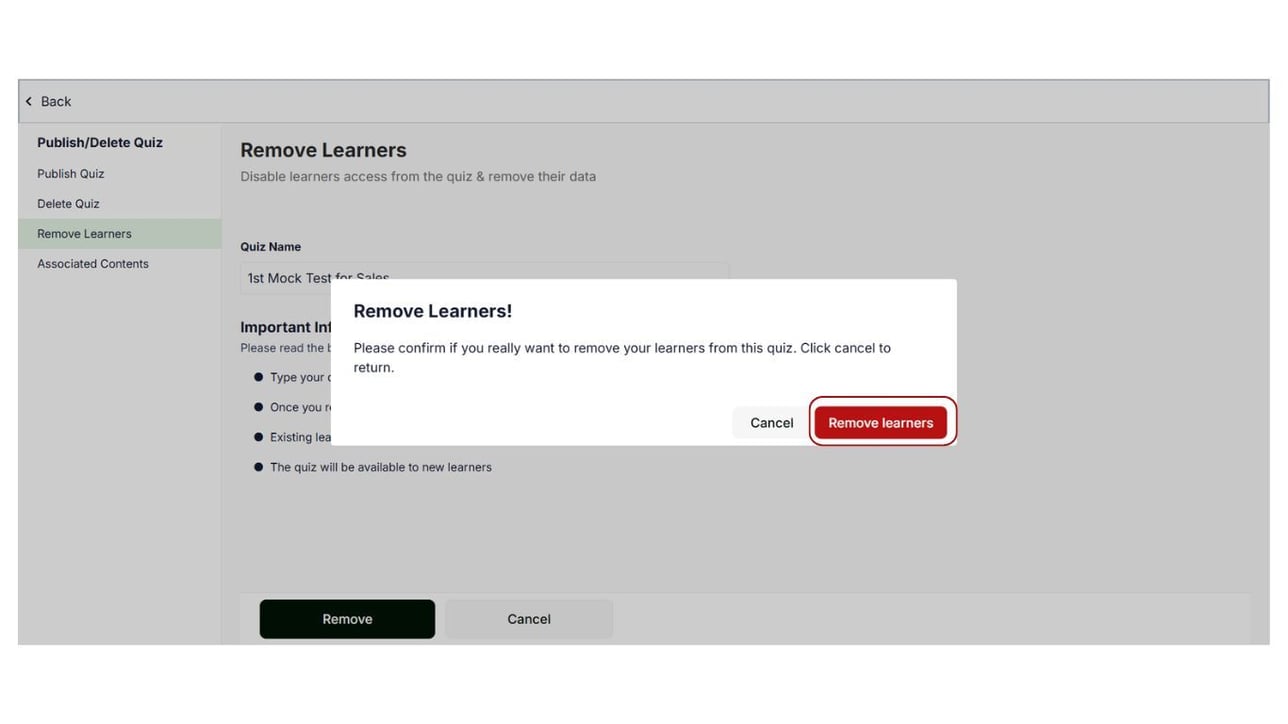This screenshot has height=724, width=1288.
Task: Click the 'Remove Learners!' dialog title
Action: [433, 311]
